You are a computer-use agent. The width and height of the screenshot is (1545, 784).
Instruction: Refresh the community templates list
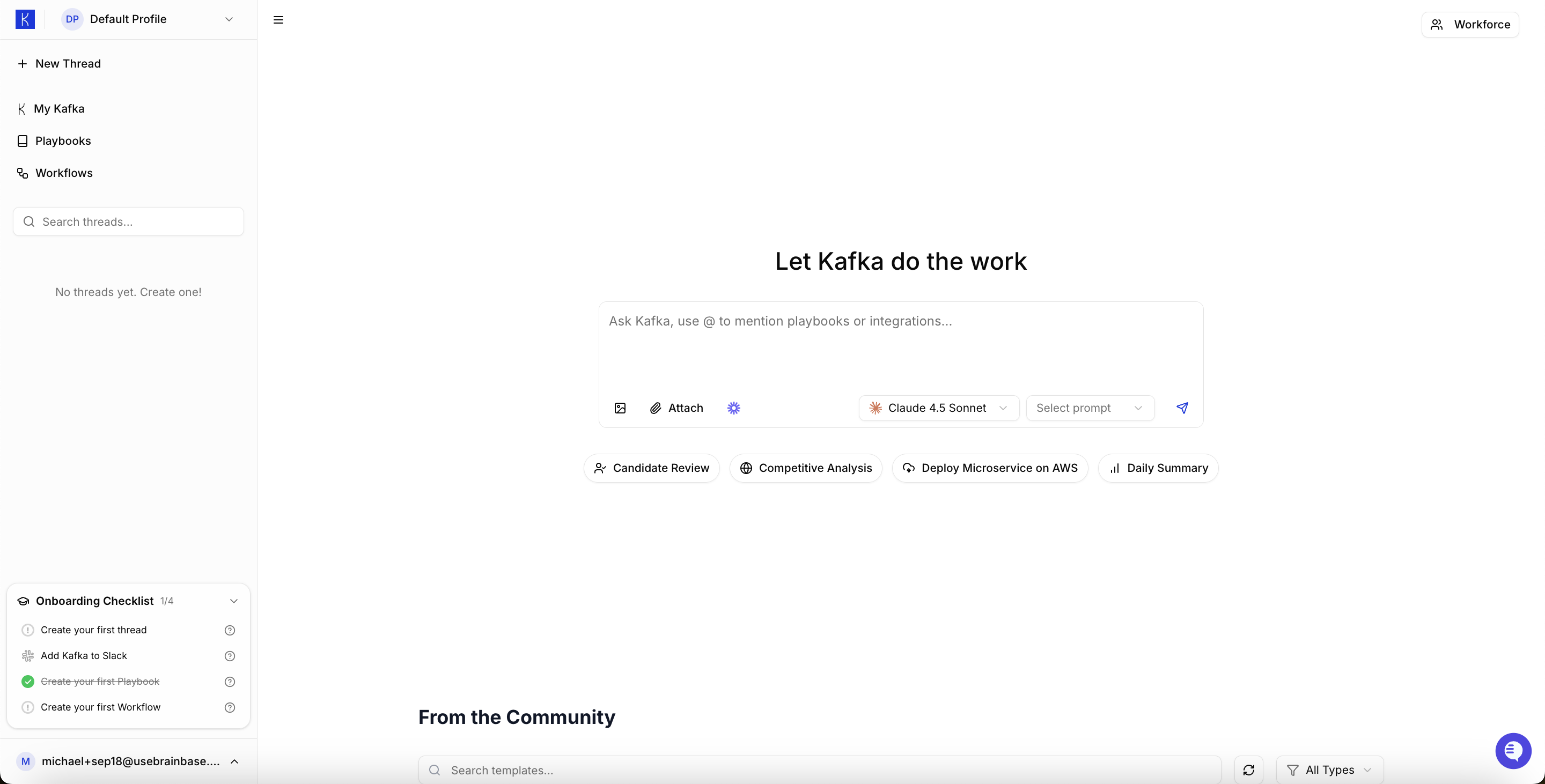tap(1249, 770)
